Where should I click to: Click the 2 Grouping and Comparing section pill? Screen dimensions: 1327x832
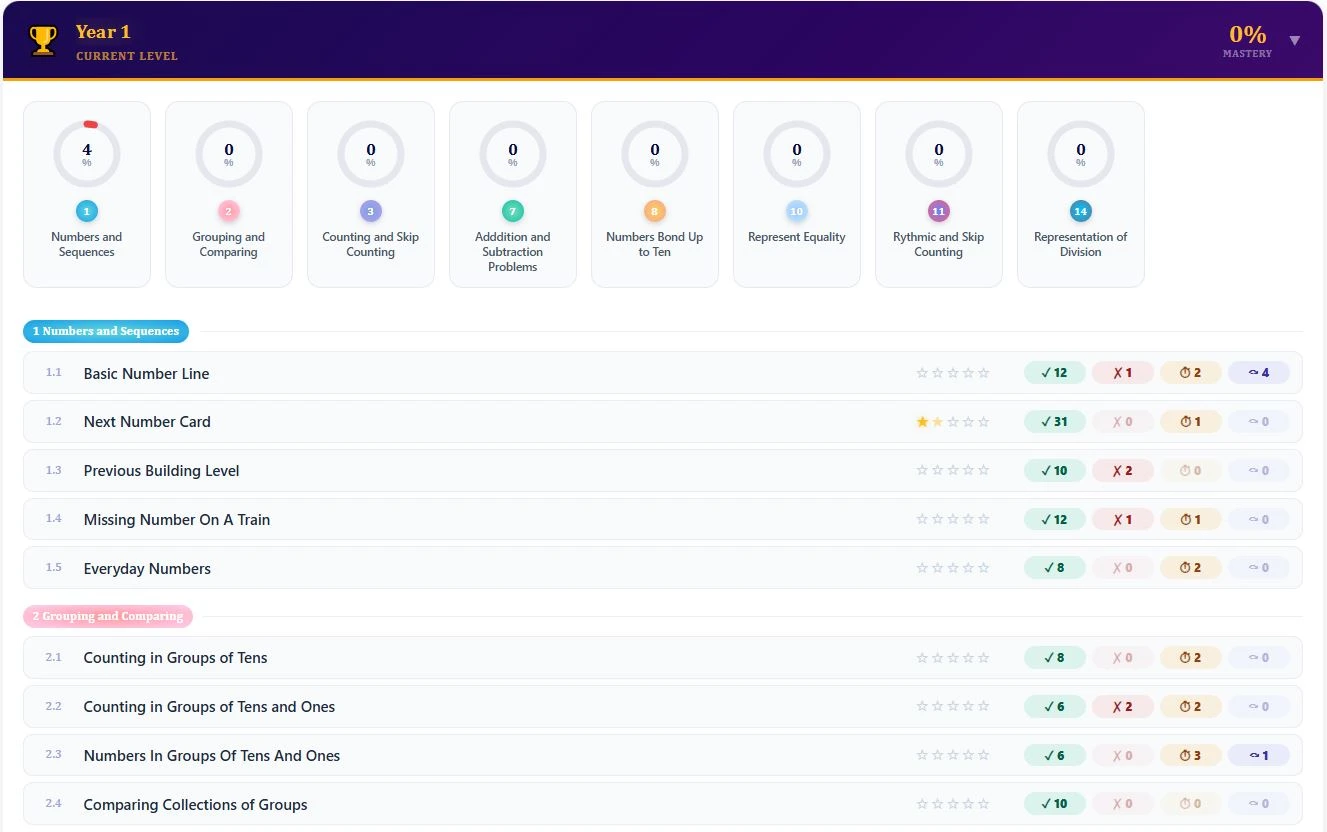pyautogui.click(x=108, y=616)
